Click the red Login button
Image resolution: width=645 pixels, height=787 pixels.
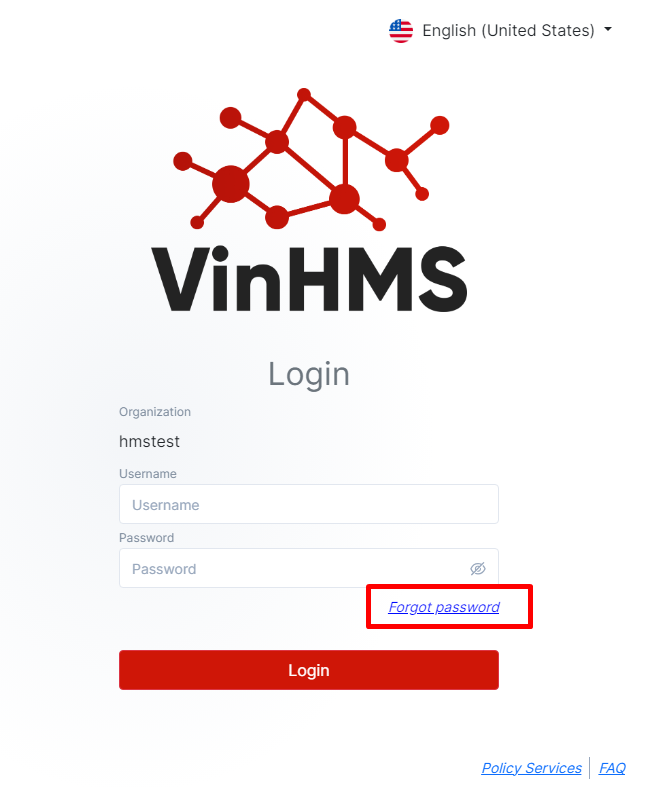coord(309,670)
